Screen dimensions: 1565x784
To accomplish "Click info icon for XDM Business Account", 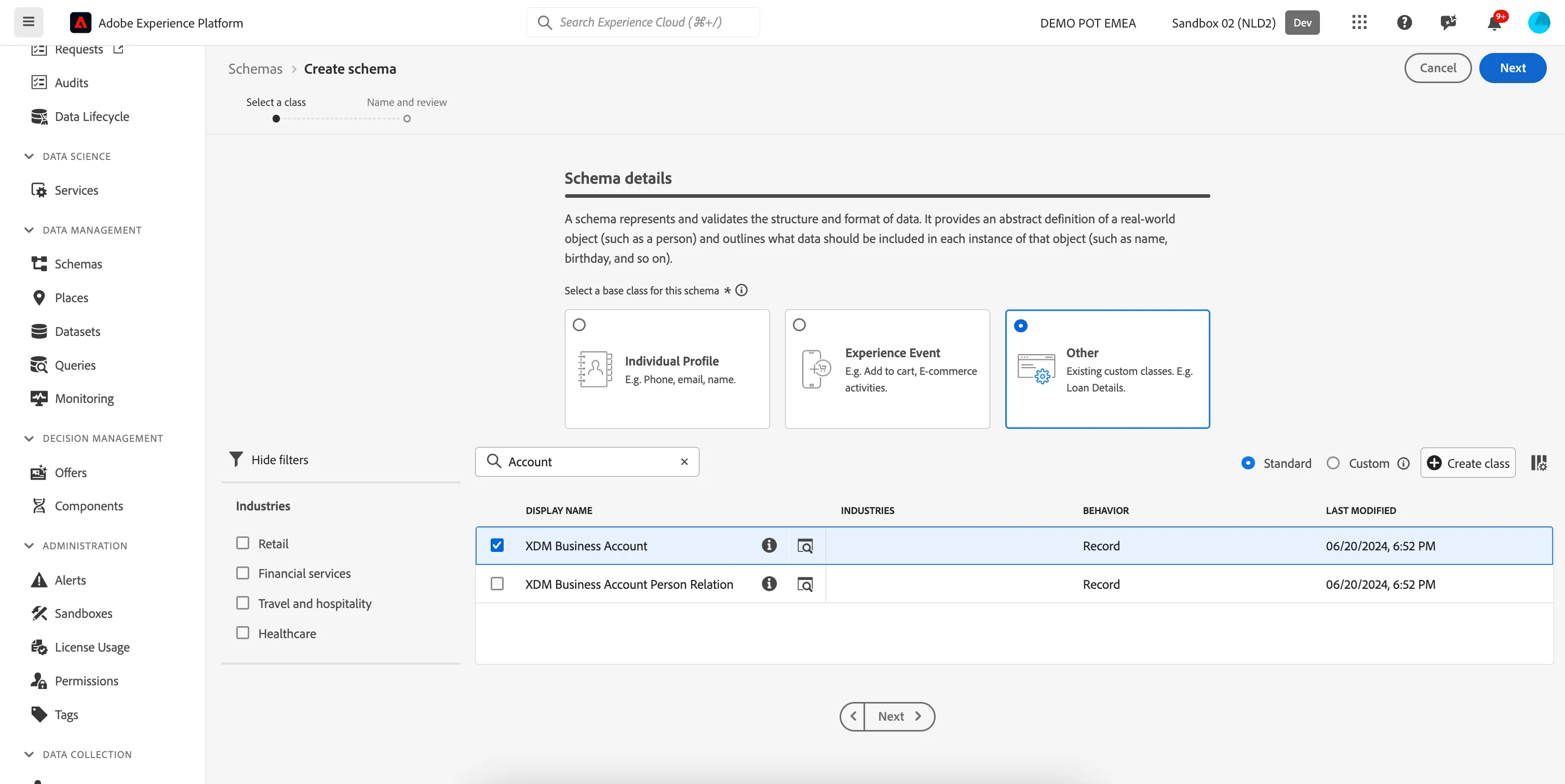I will pos(769,545).
